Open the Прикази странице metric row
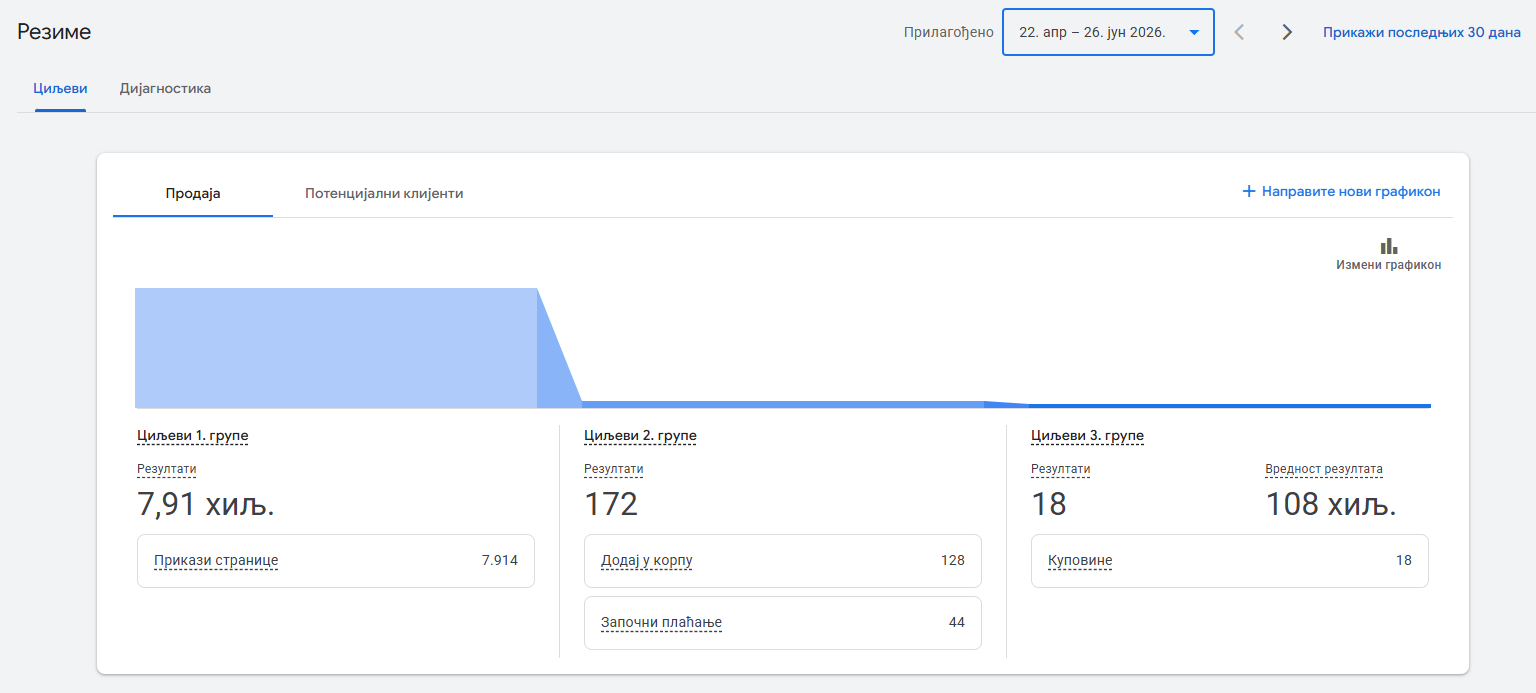This screenshot has width=1536, height=693. coord(336,561)
